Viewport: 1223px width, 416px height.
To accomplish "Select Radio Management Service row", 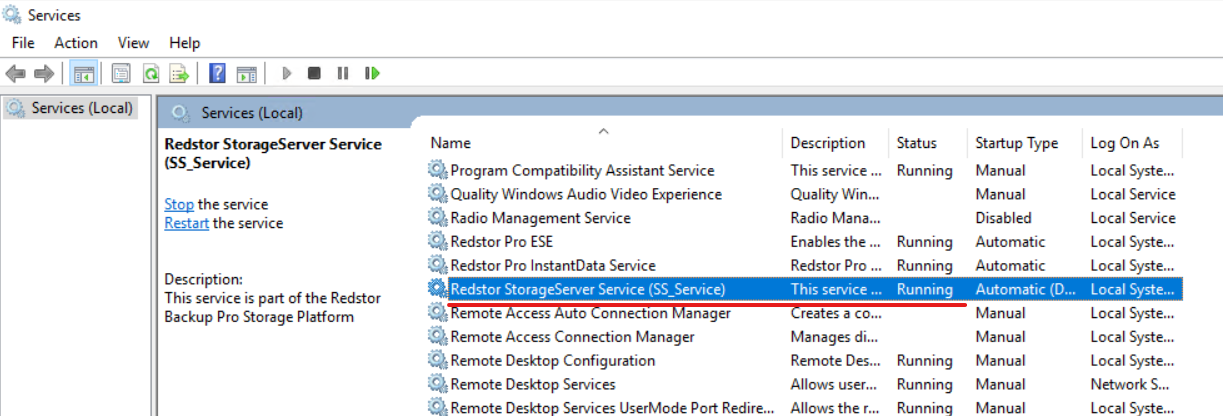I will tap(805, 218).
